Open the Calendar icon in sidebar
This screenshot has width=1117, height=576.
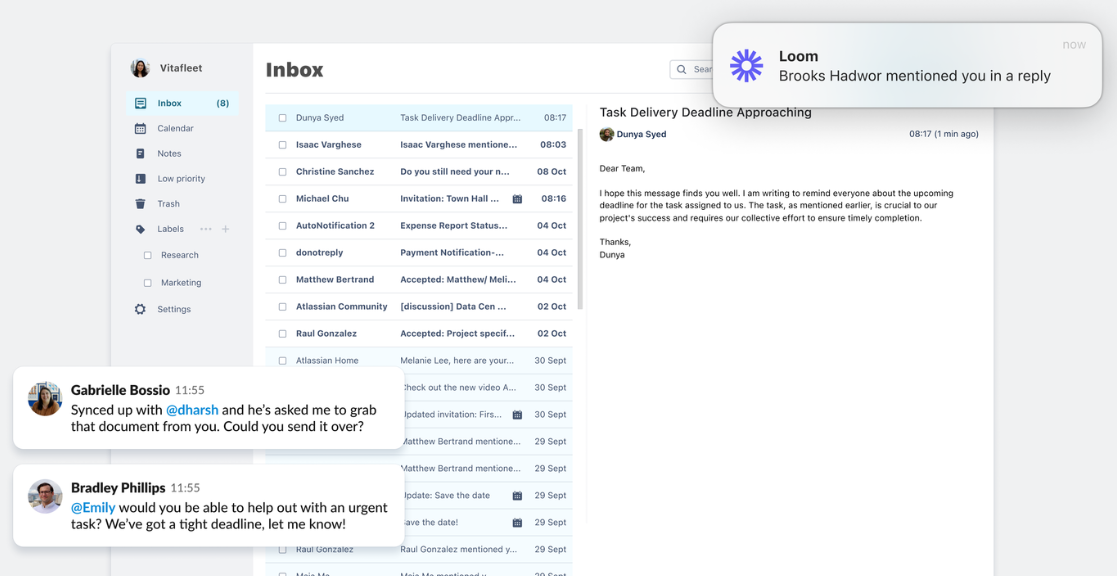(140, 128)
